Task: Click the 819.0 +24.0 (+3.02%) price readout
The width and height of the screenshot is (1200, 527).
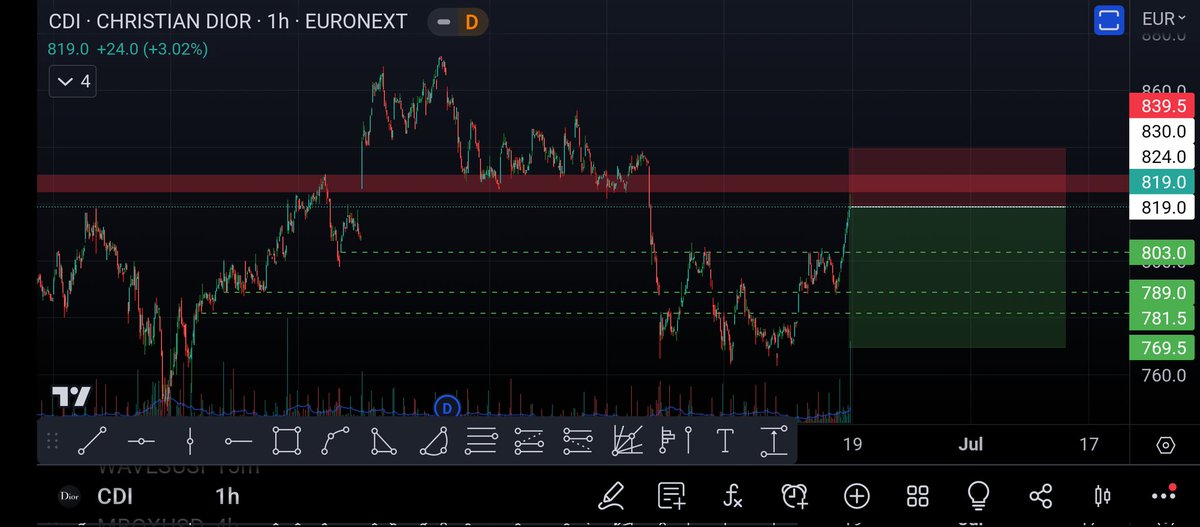Action: point(128,48)
